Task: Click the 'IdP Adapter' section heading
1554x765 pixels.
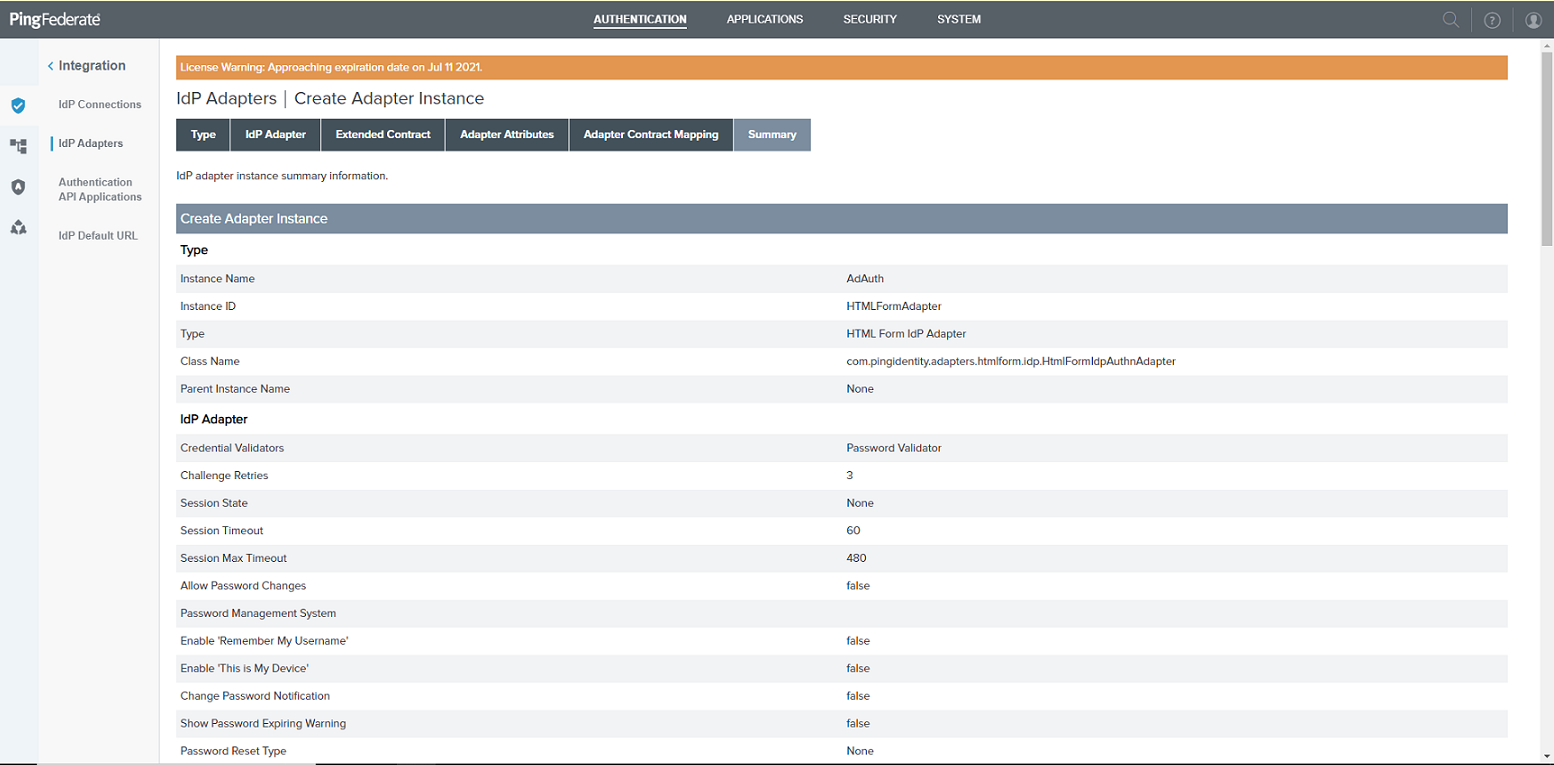Action: [214, 419]
